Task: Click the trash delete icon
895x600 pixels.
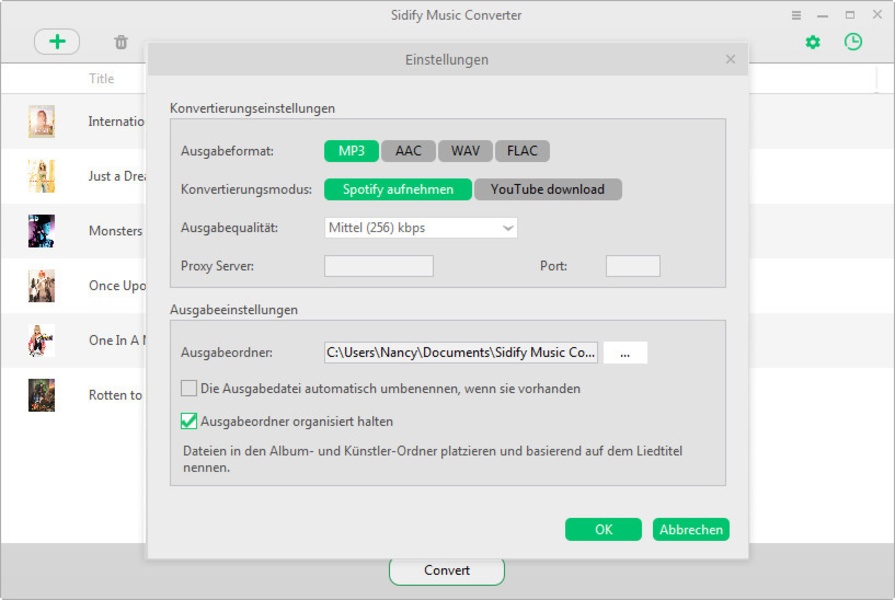Action: tap(120, 42)
